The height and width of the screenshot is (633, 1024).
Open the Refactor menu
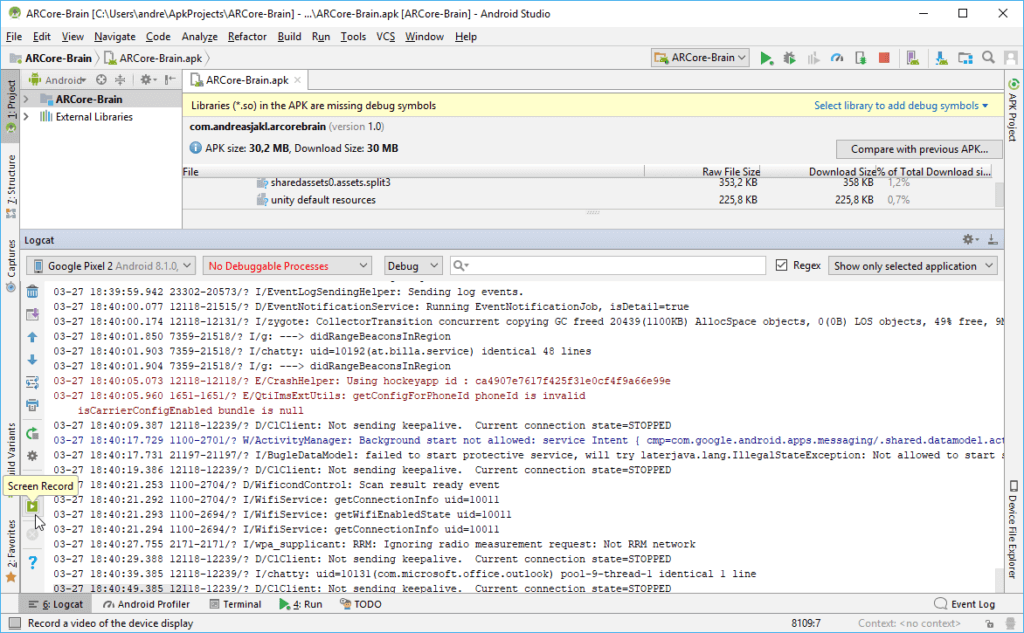[247, 37]
